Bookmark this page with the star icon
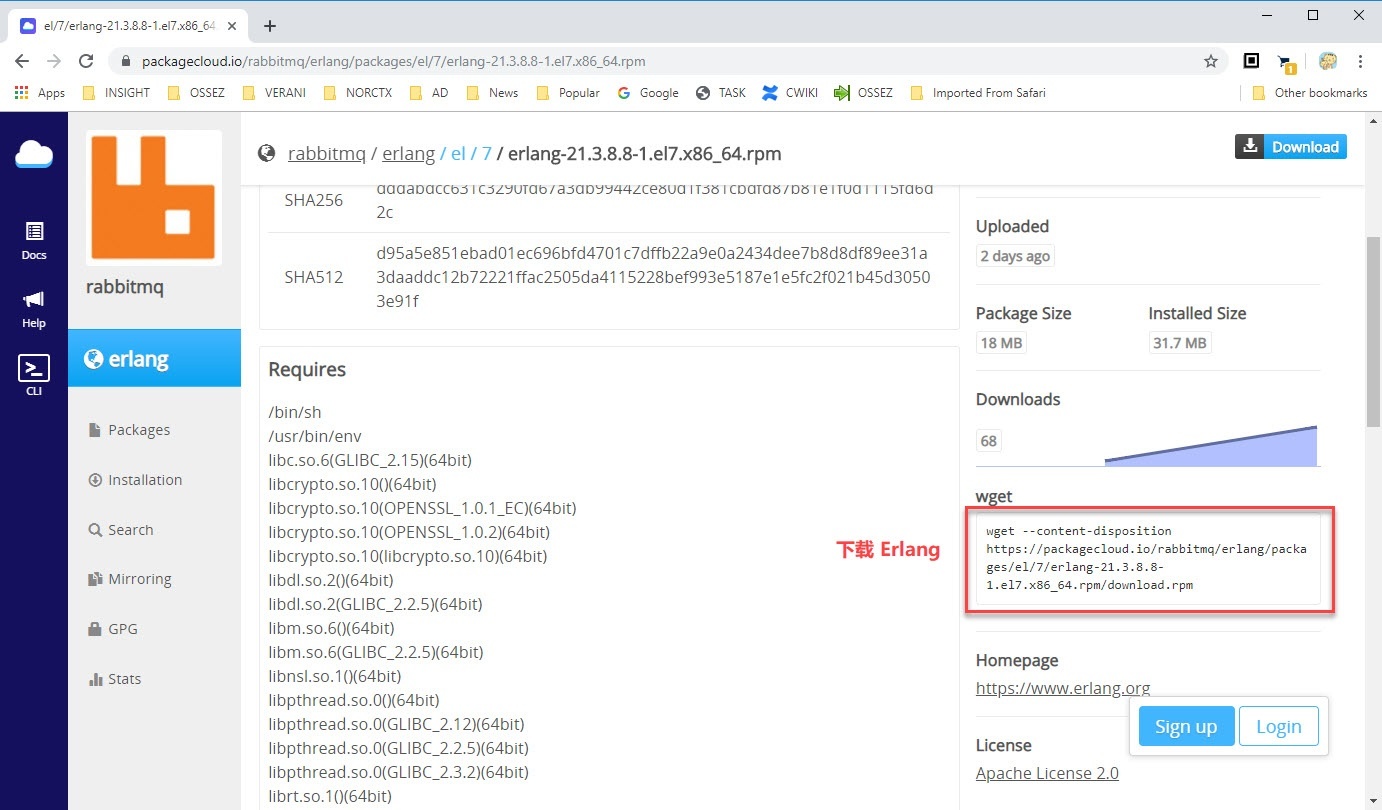 pyautogui.click(x=1211, y=61)
